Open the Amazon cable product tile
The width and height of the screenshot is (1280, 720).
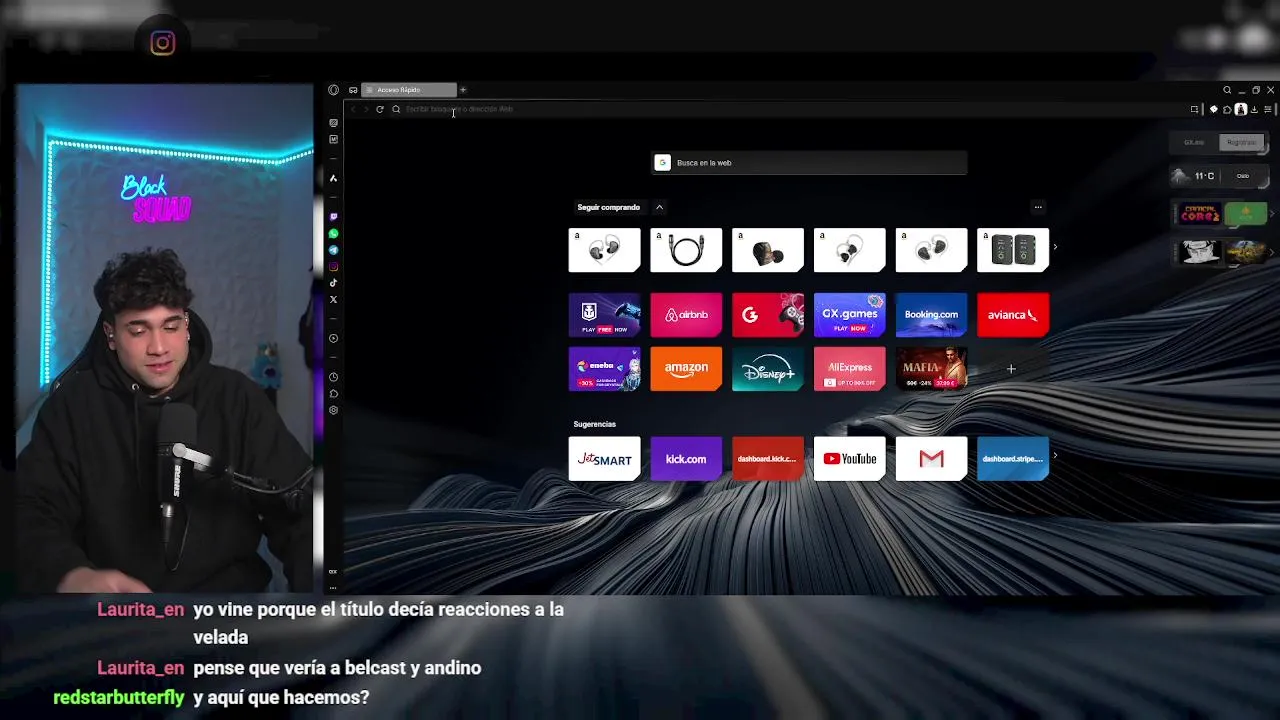pos(686,250)
